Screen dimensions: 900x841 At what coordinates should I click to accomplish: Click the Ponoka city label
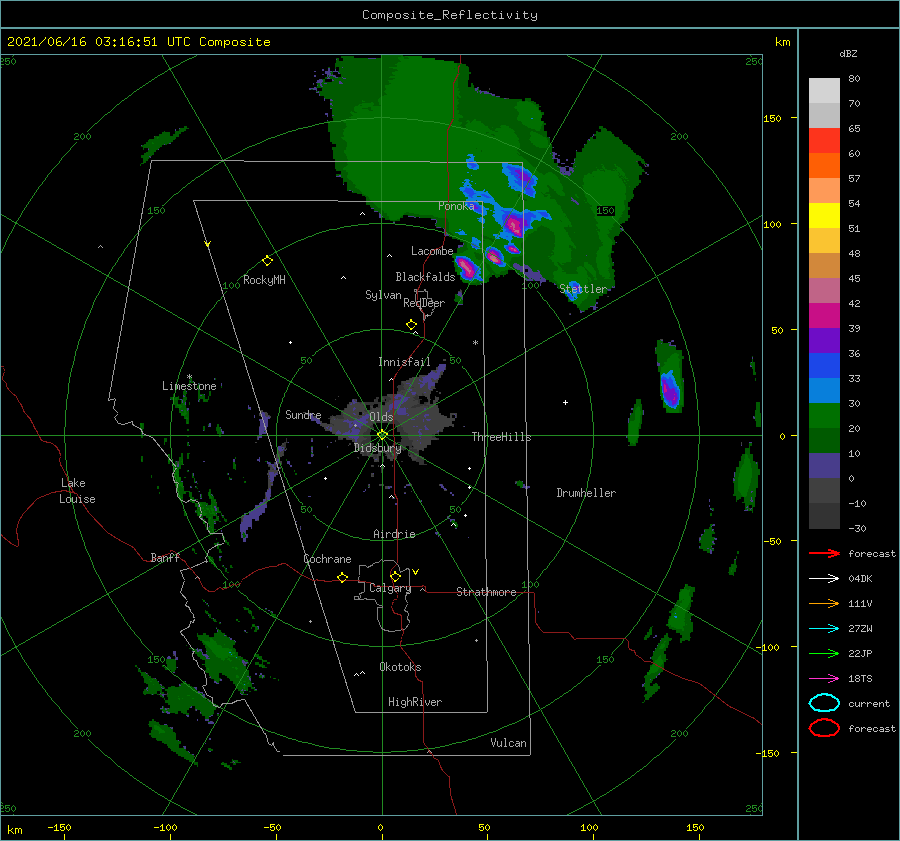(x=456, y=206)
